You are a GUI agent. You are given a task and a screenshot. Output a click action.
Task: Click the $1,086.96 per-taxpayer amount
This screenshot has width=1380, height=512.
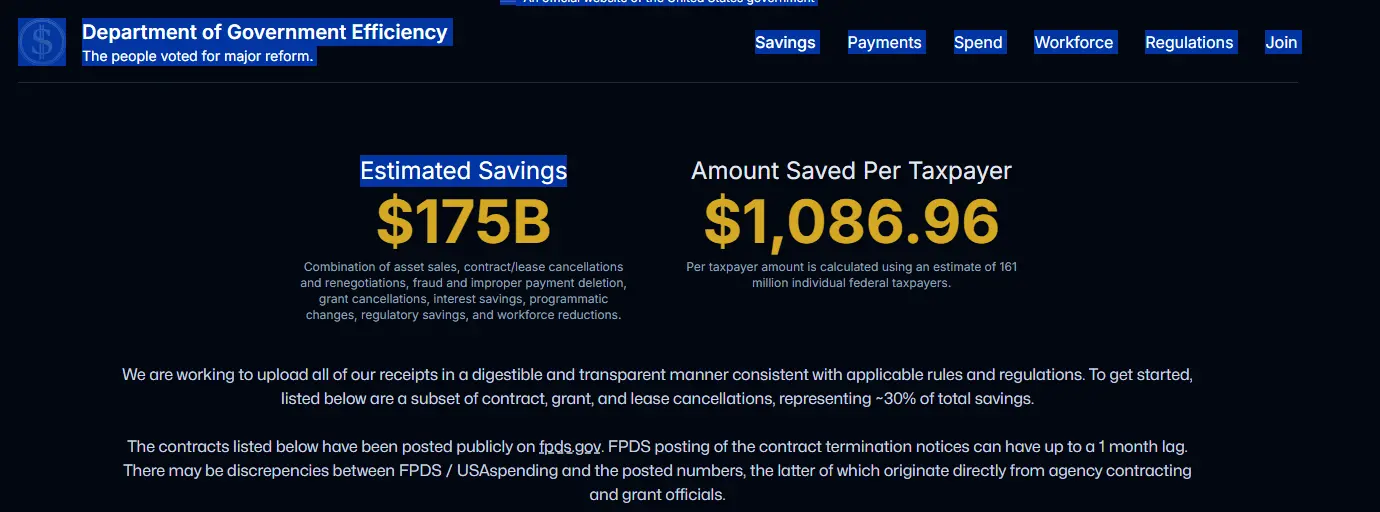(851, 222)
